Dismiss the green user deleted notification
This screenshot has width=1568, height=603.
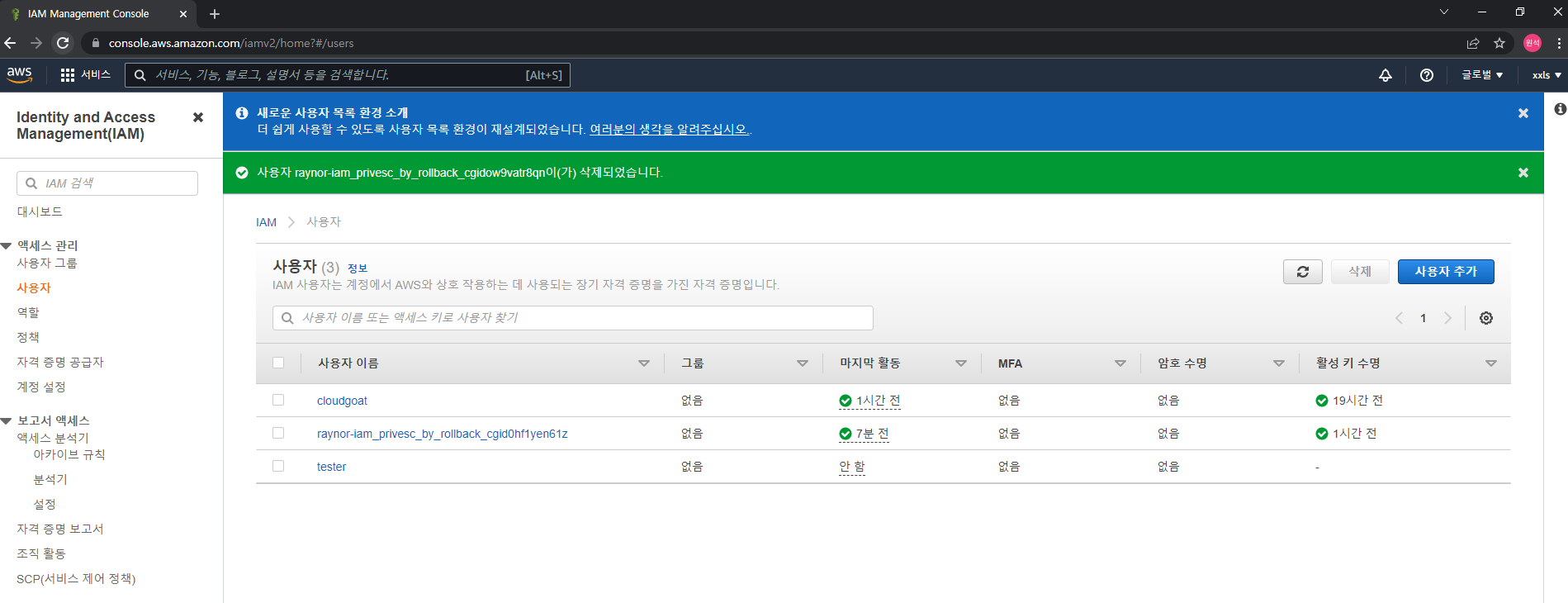click(1523, 173)
